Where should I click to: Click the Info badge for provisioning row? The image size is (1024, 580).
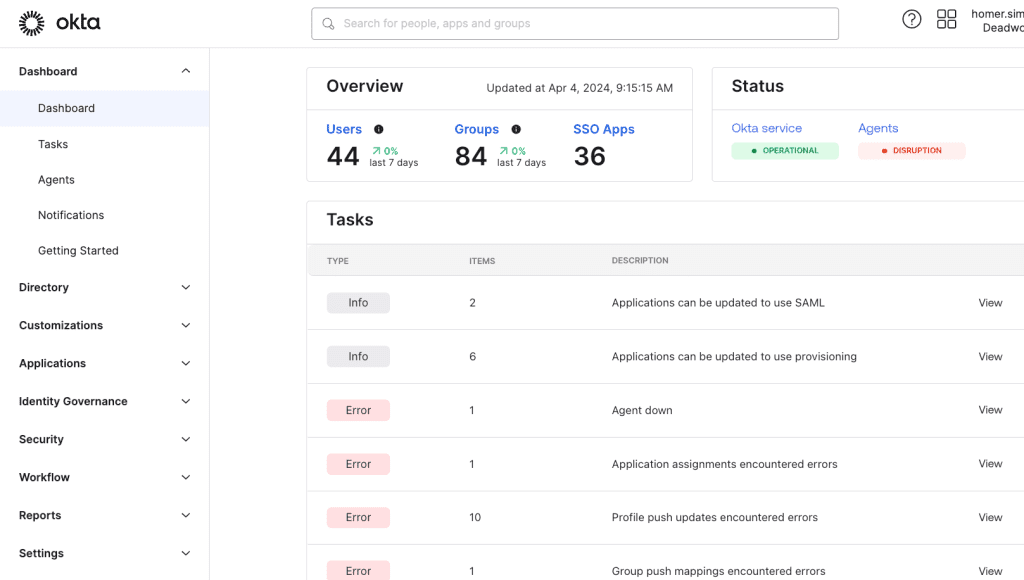[x=359, y=356]
